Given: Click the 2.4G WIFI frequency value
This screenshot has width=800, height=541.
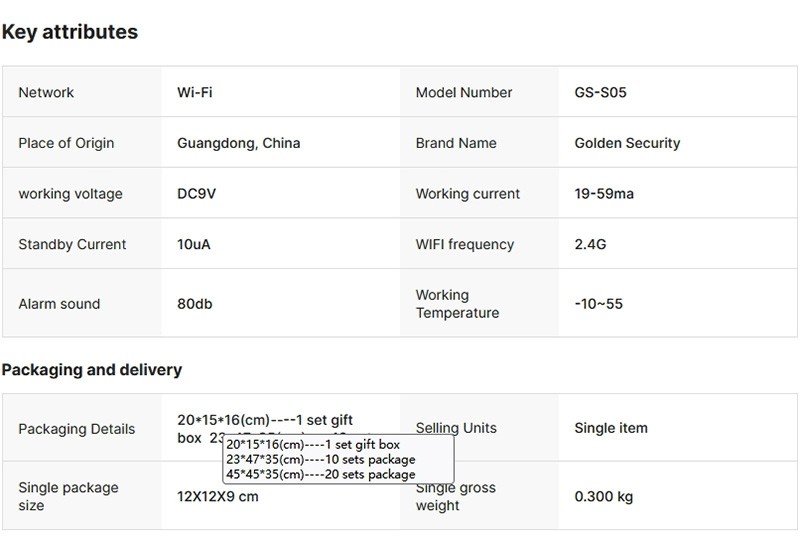Looking at the screenshot, I should pos(592,244).
